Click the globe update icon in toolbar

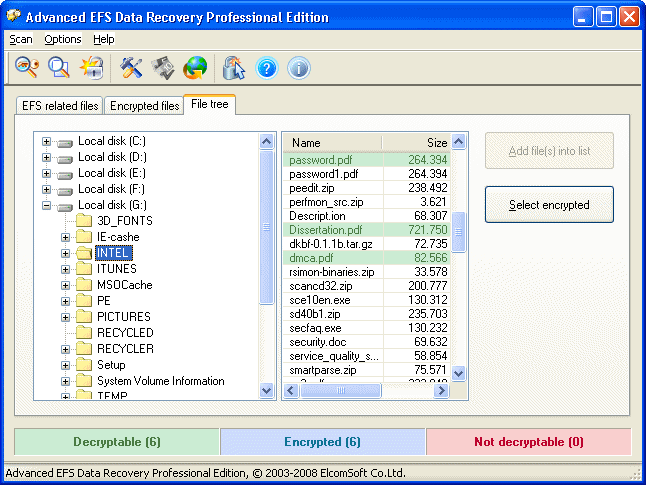(196, 67)
